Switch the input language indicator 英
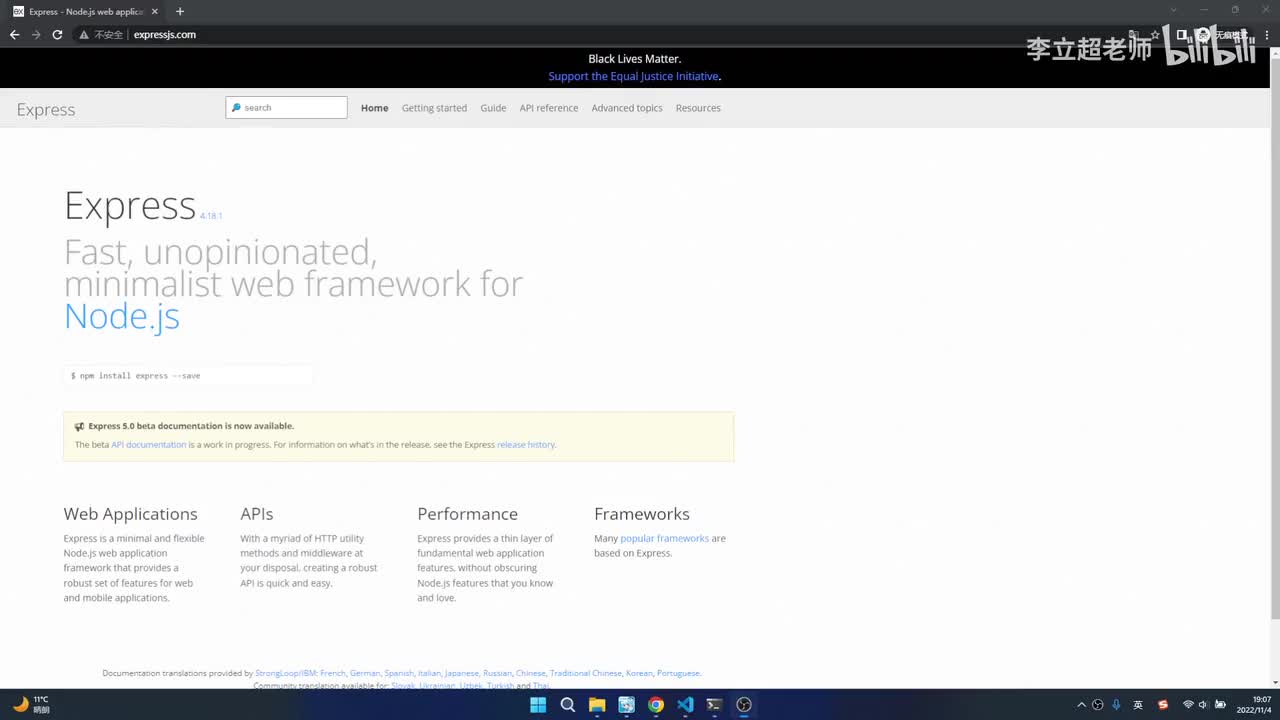The height and width of the screenshot is (720, 1280). click(1138, 705)
